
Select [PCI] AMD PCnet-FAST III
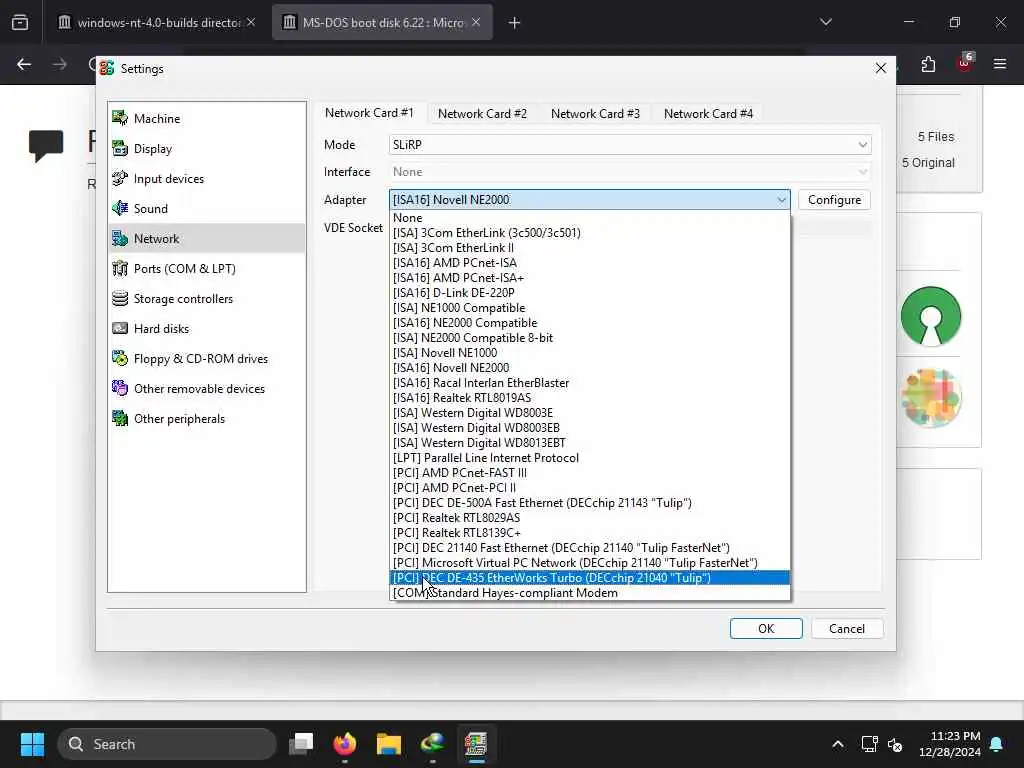[590, 473]
